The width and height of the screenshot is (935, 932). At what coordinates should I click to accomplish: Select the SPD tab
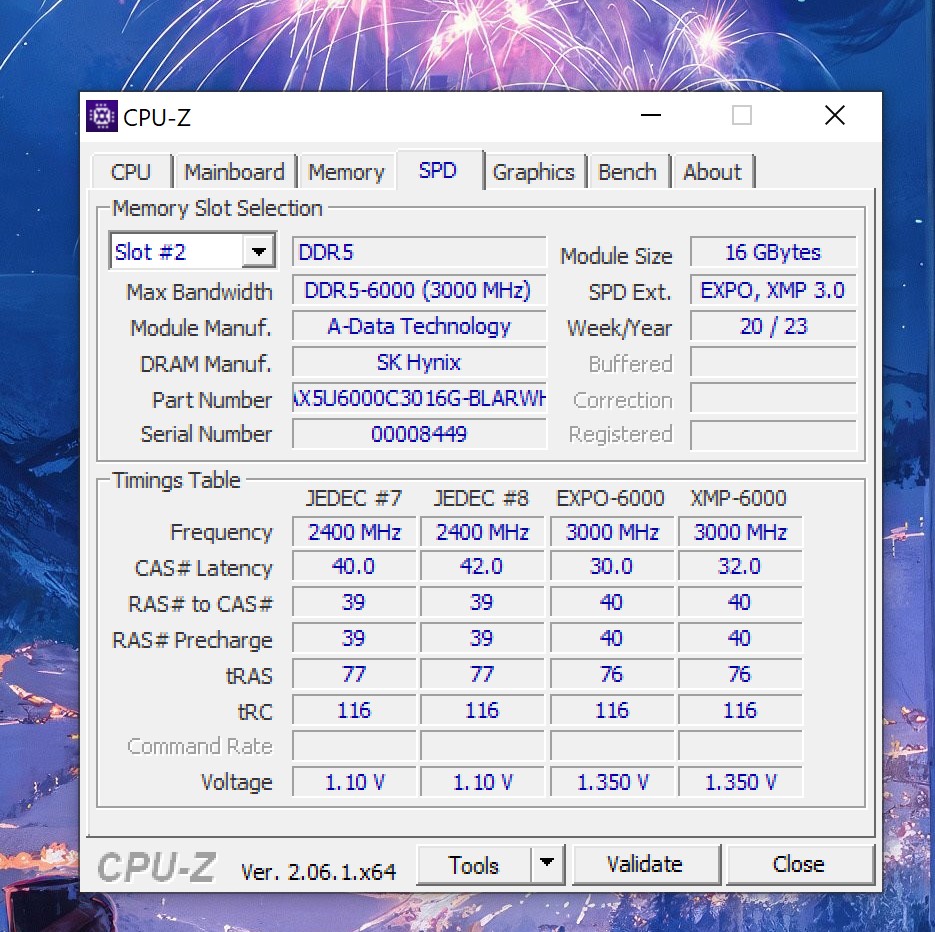[438, 170]
